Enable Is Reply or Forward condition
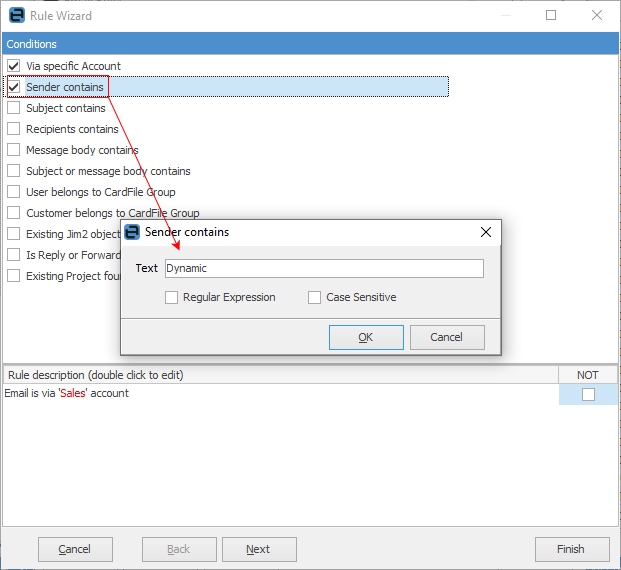 13,255
